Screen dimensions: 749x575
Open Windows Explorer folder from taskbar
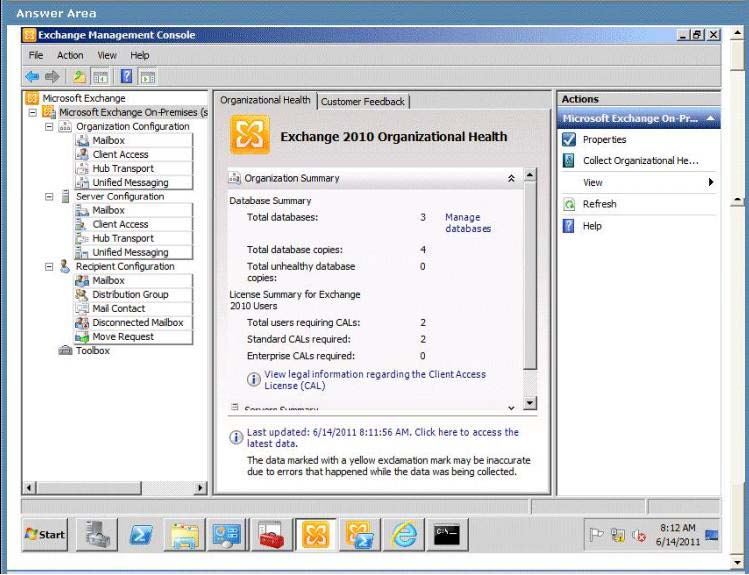tap(184, 534)
